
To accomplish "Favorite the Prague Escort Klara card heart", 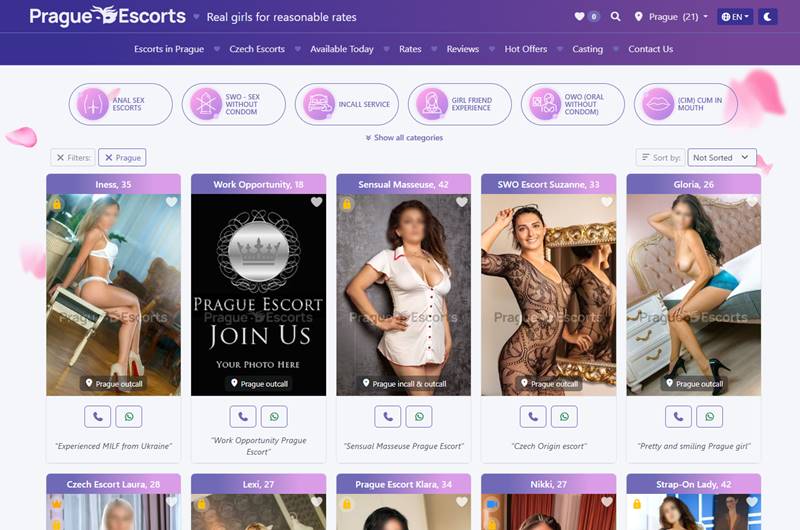I will pyautogui.click(x=462, y=502).
